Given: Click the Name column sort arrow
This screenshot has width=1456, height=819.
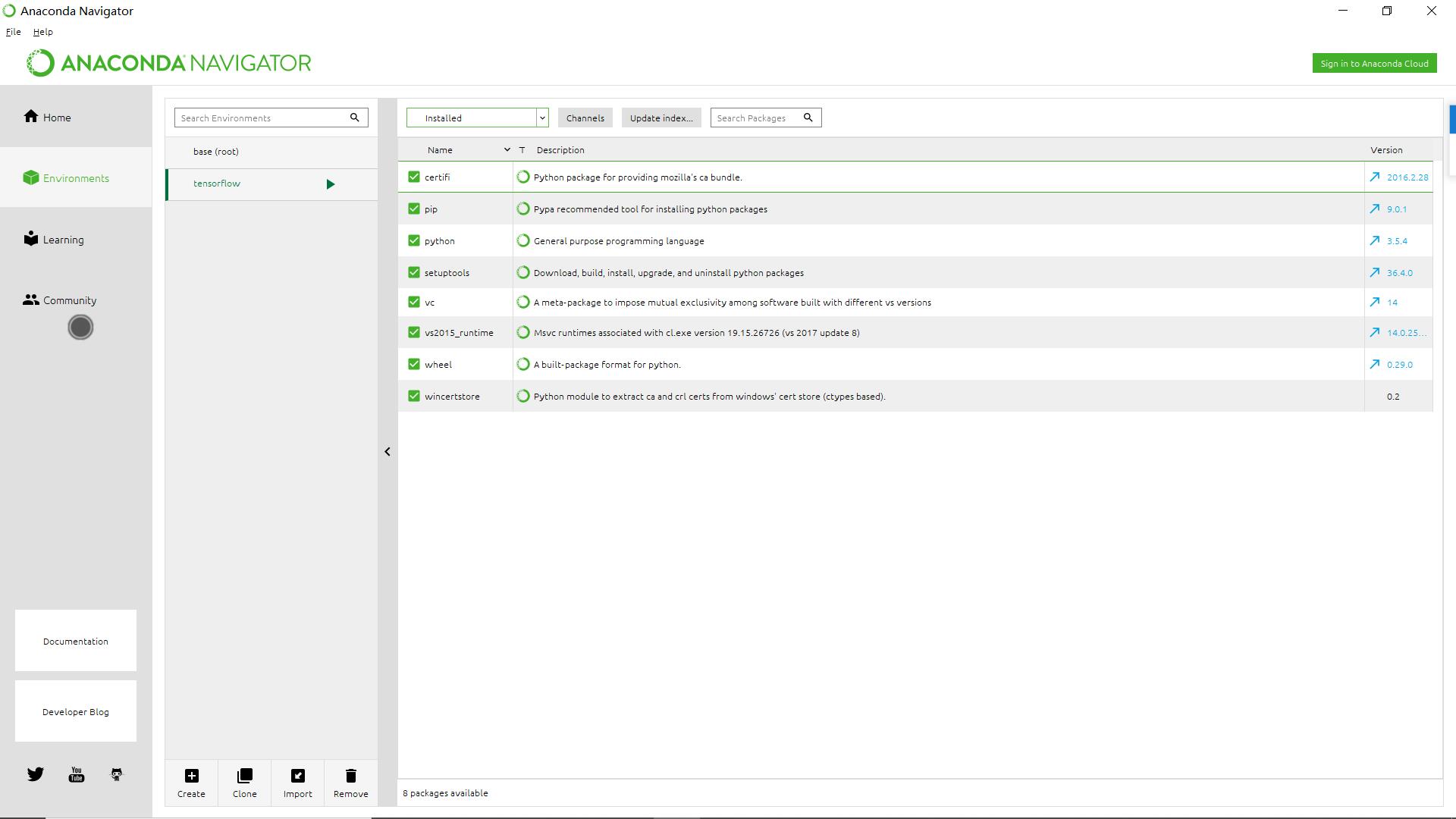Looking at the screenshot, I should pyautogui.click(x=507, y=150).
